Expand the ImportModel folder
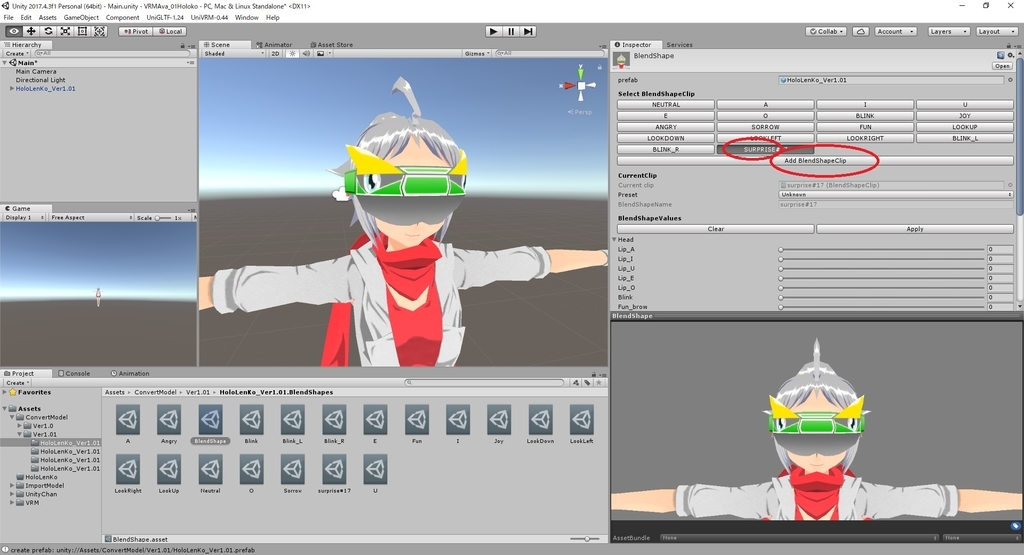 [x=12, y=486]
